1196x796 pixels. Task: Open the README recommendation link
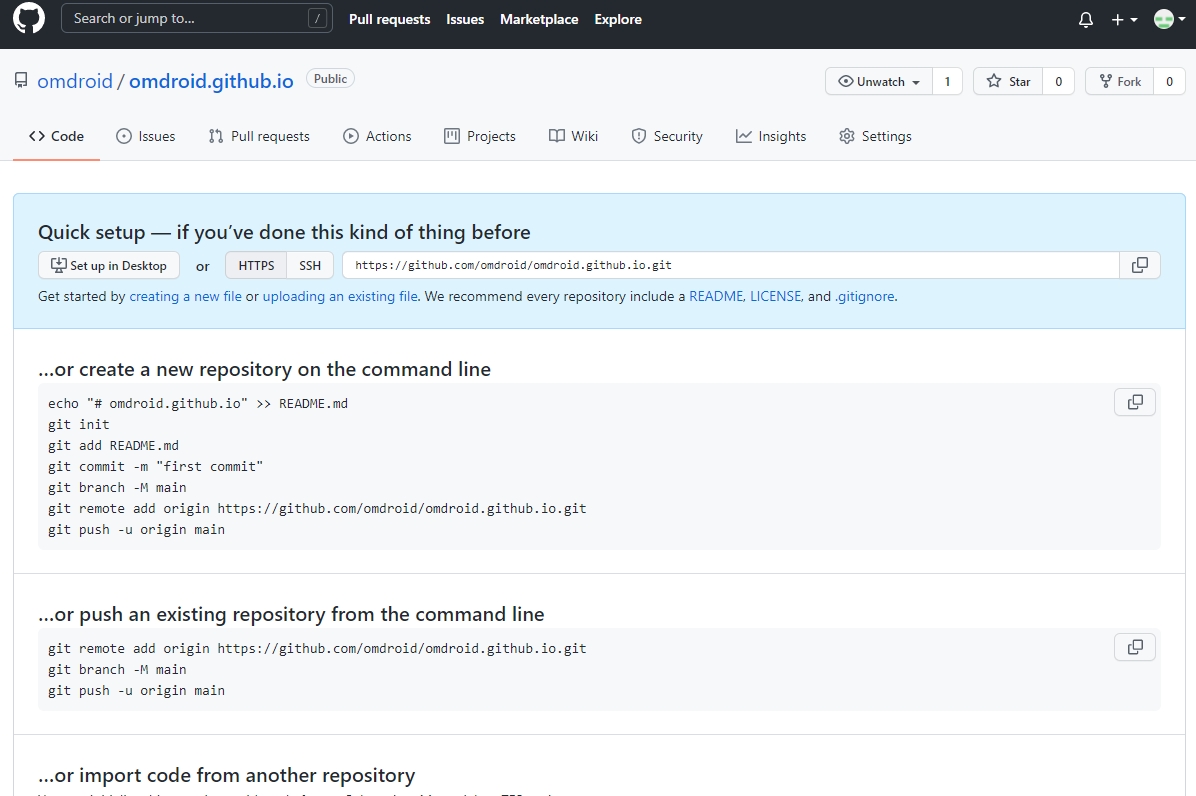716,297
